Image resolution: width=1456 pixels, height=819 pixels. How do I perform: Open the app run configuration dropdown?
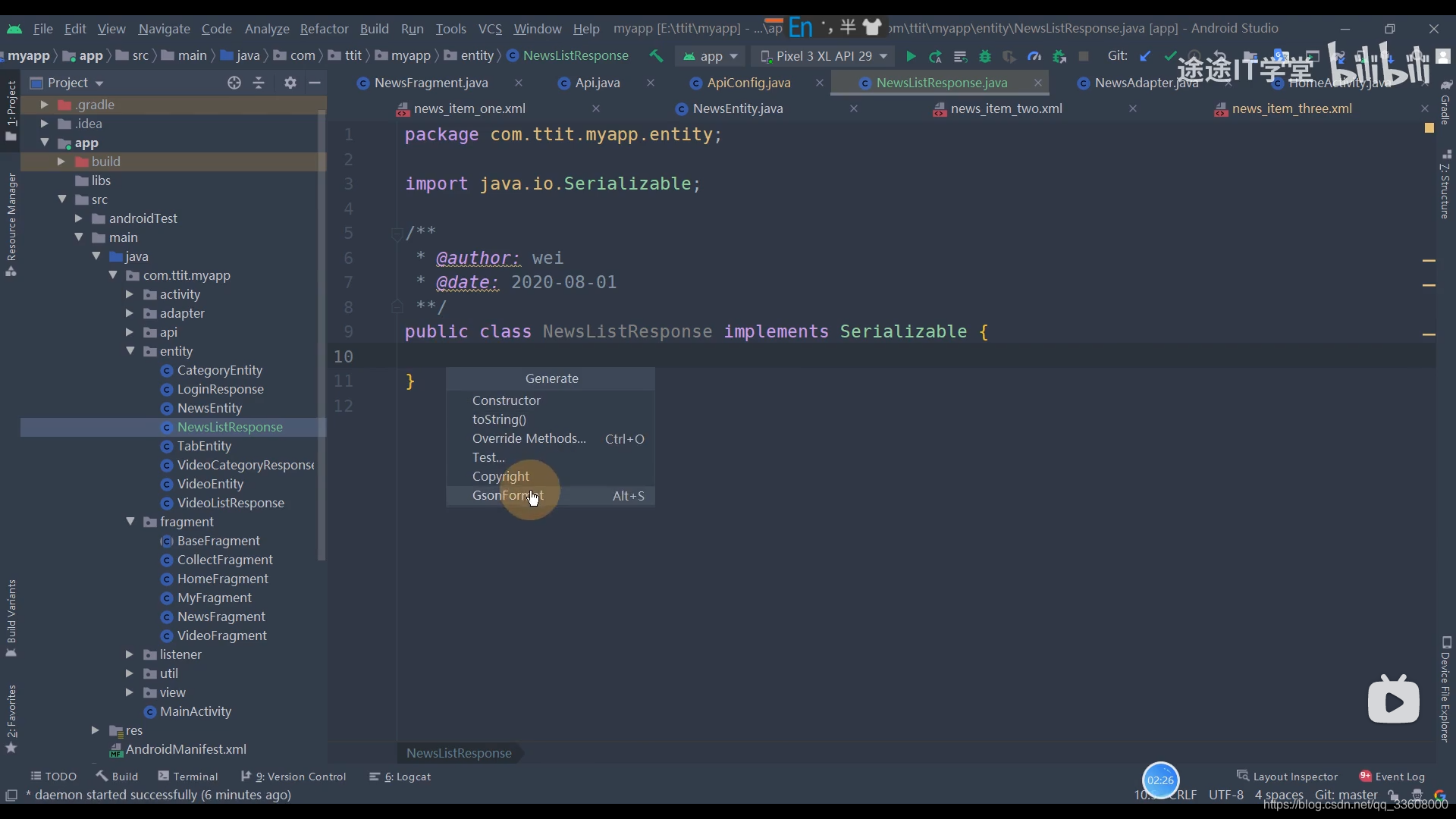(x=710, y=56)
